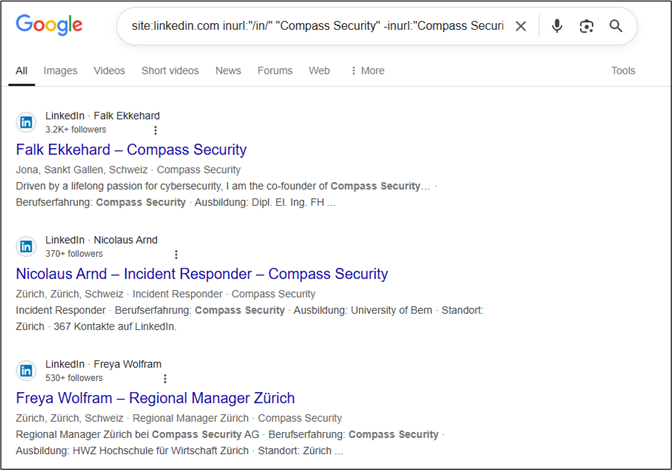Screen dimensions: 672x470
Task: Switch to the News tab
Action: click(x=228, y=71)
